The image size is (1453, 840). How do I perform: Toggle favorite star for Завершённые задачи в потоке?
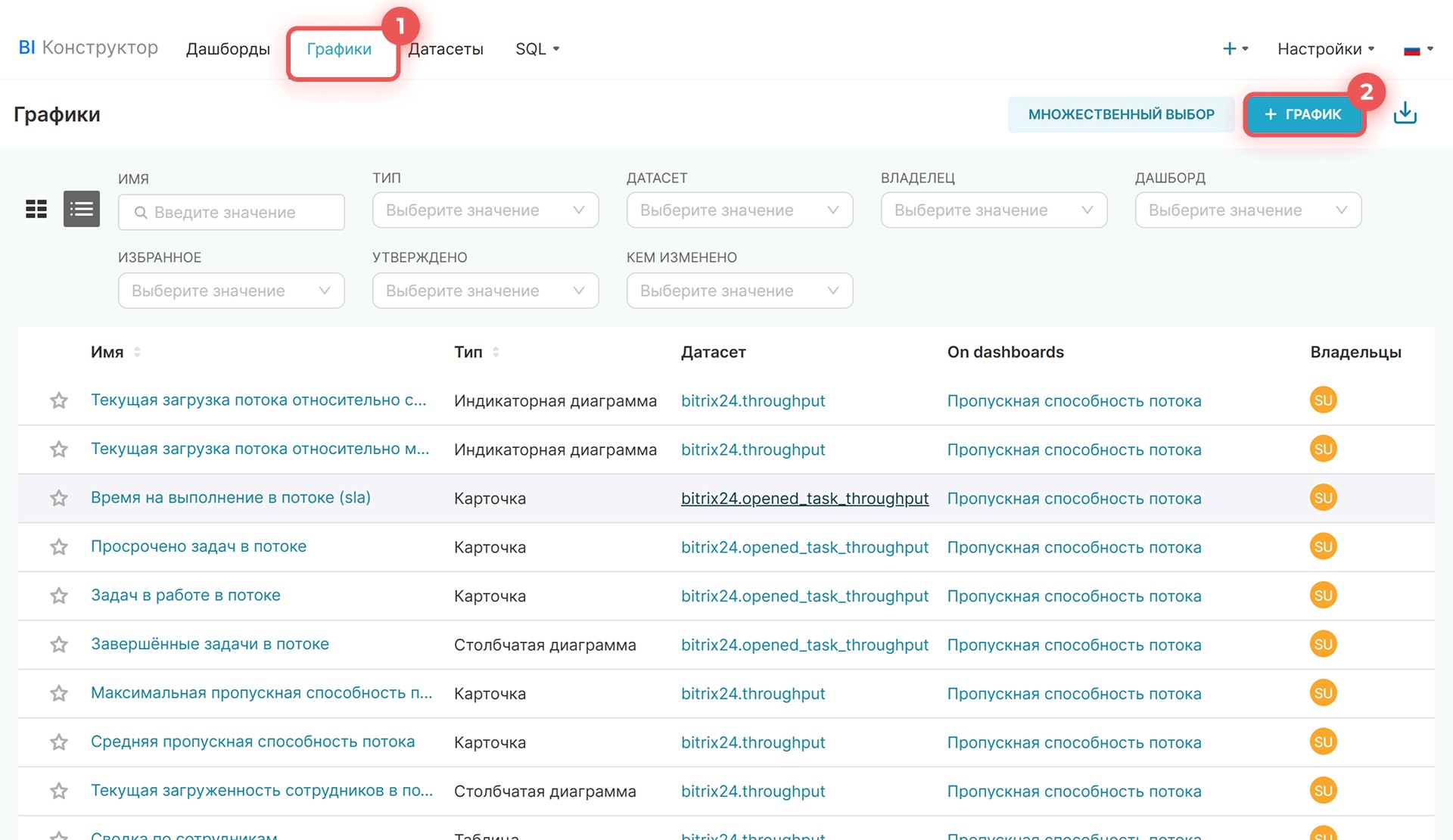coord(59,645)
